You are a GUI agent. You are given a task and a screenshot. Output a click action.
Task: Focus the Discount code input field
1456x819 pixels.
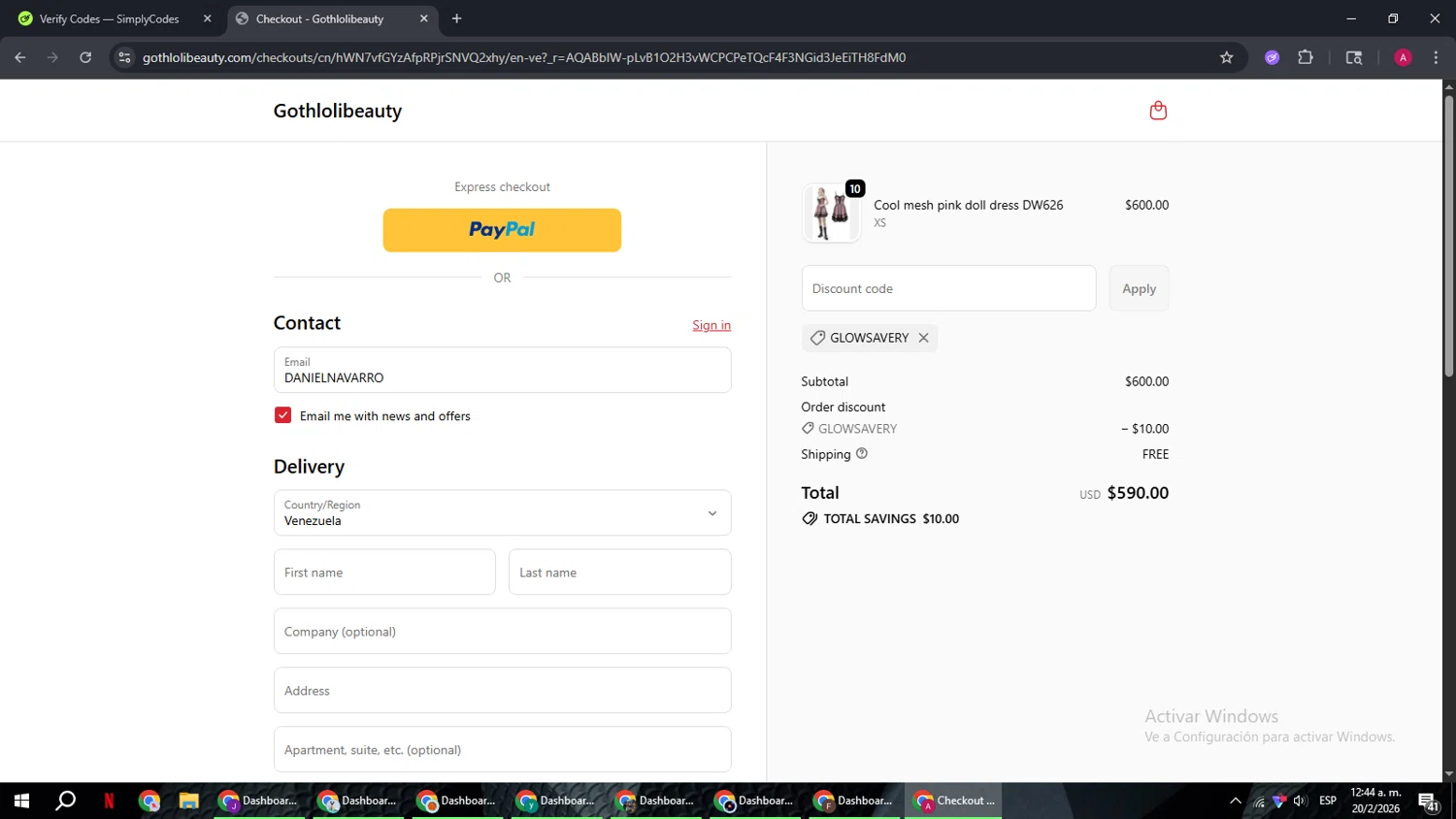[x=948, y=288]
